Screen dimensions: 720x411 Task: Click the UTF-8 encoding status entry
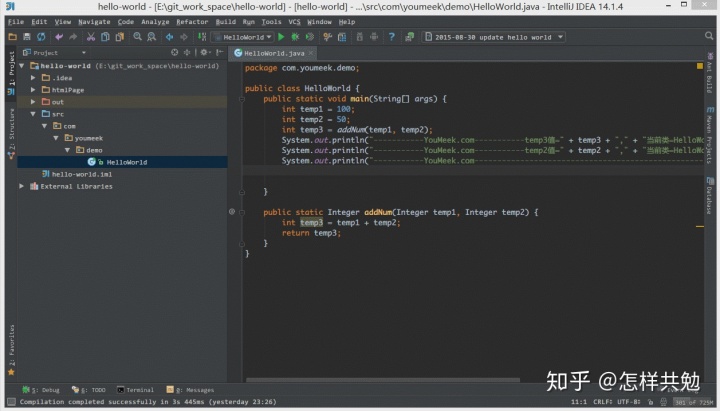pyautogui.click(x=629, y=402)
